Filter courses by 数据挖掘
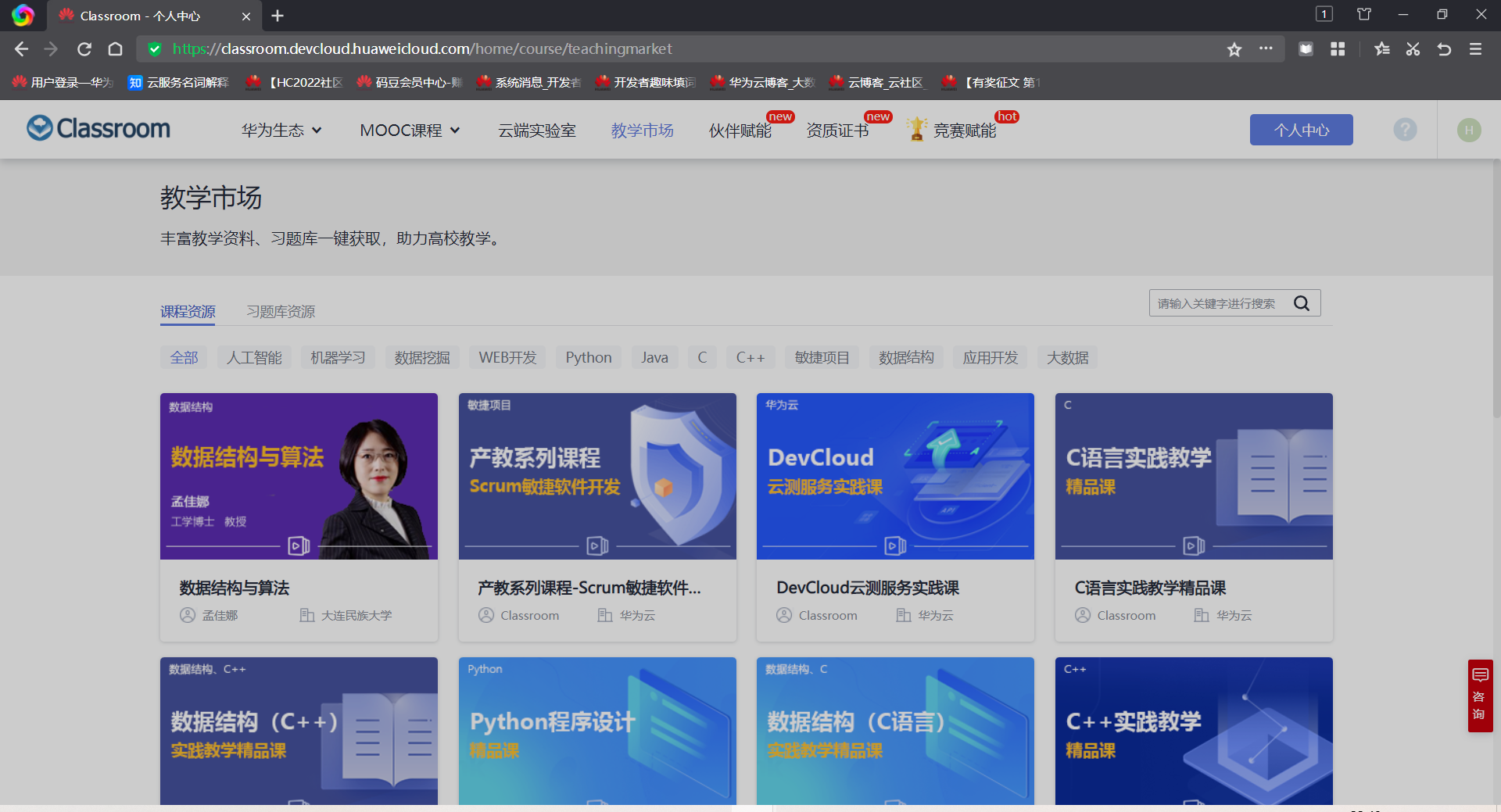Screen dimensions: 1501x812 pyautogui.click(x=422, y=358)
